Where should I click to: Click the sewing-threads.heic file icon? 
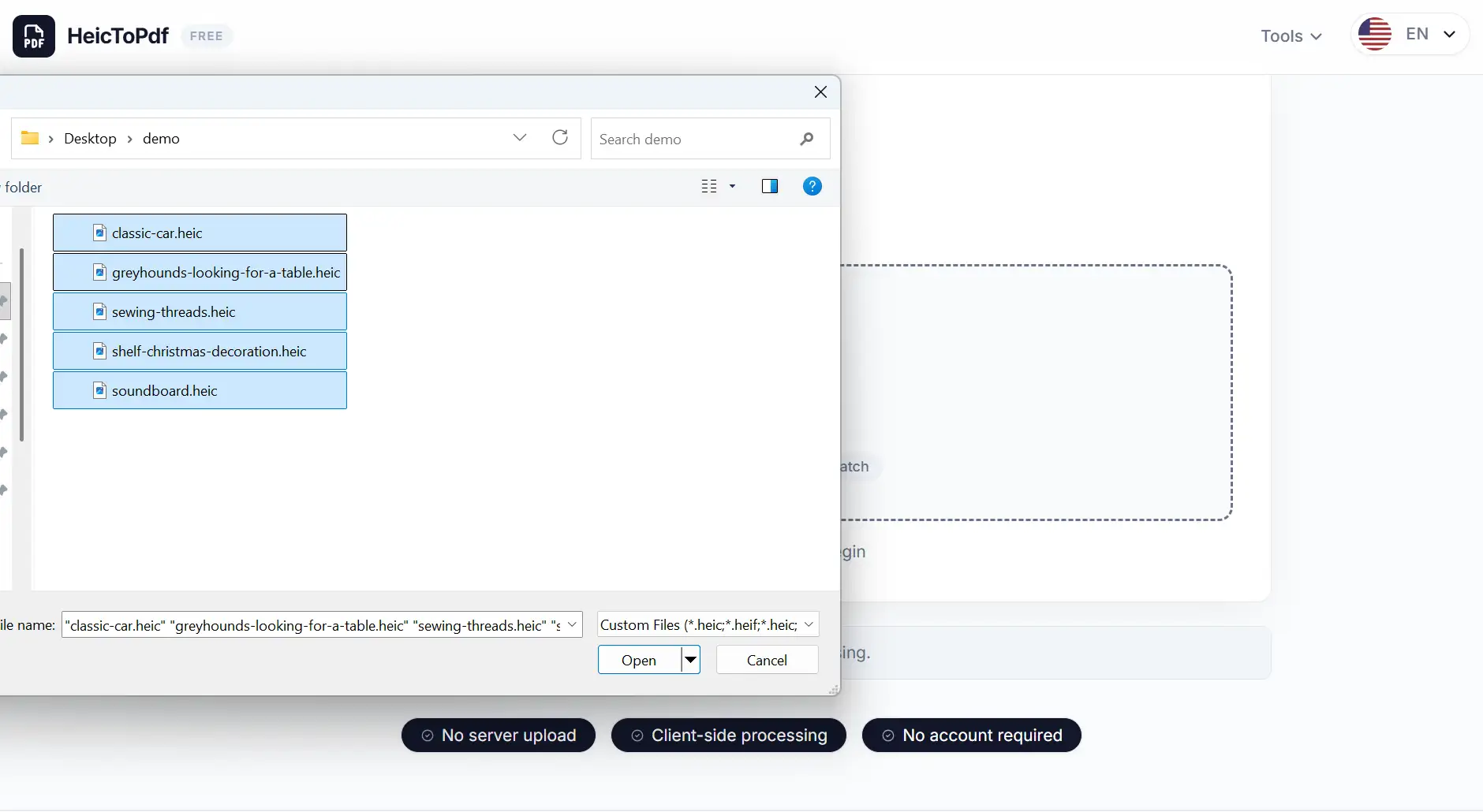click(x=100, y=311)
